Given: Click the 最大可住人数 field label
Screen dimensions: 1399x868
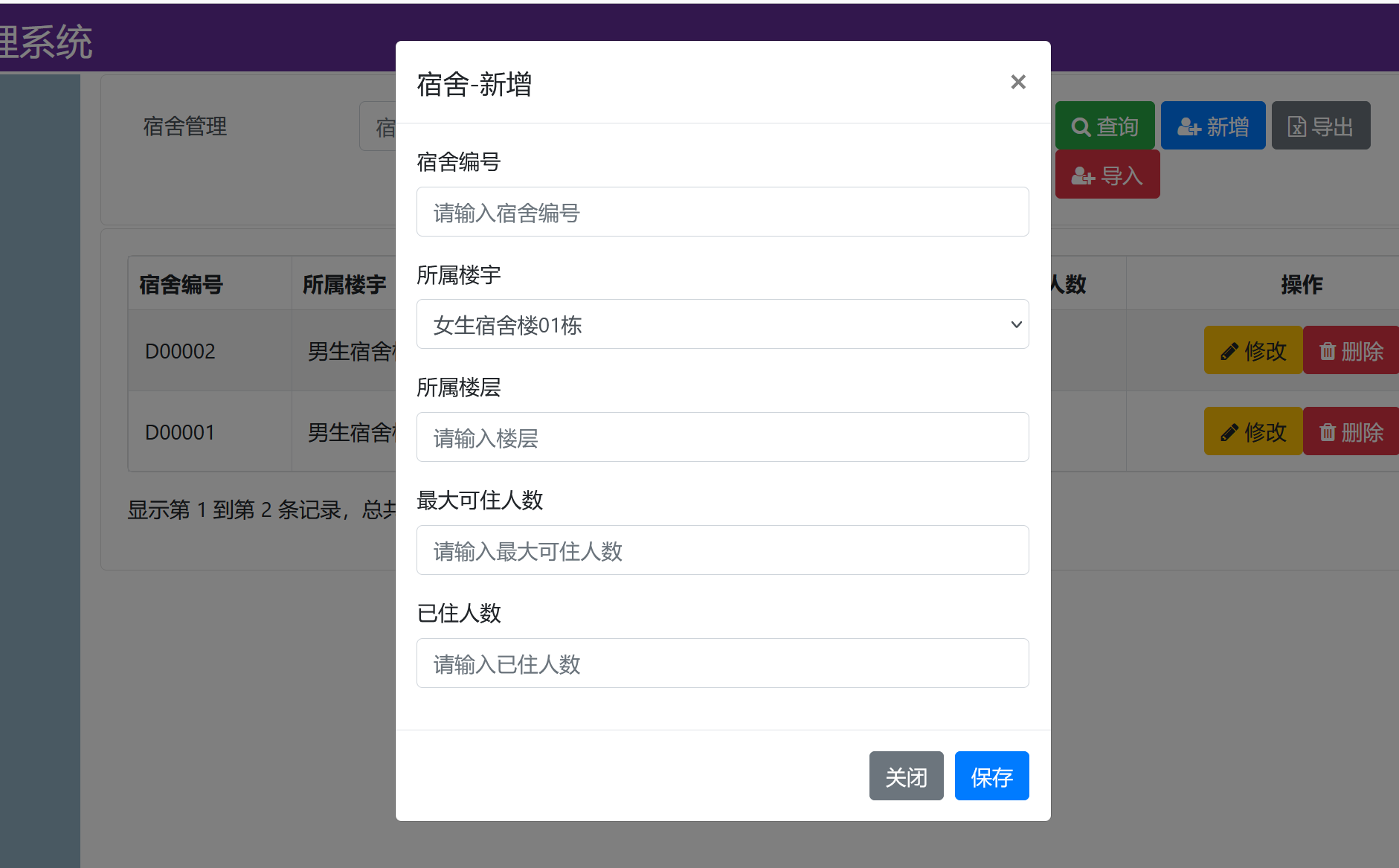Looking at the screenshot, I should [x=480, y=501].
